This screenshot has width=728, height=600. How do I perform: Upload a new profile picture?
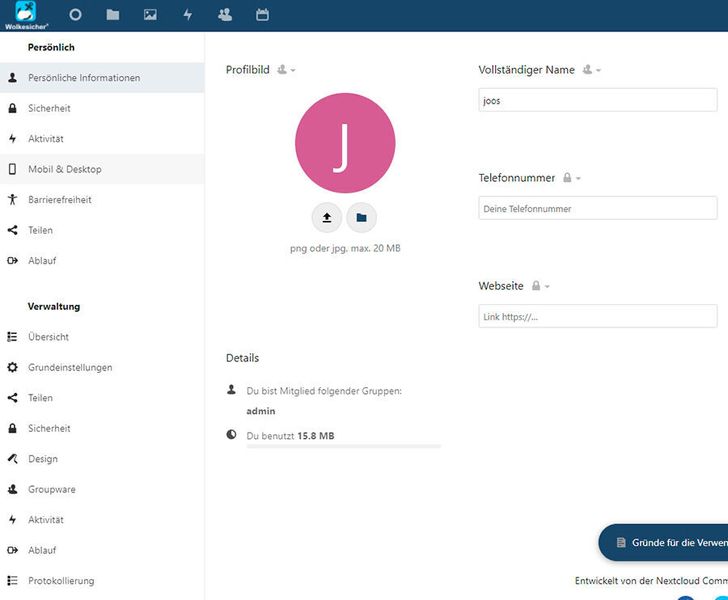pyautogui.click(x=327, y=217)
